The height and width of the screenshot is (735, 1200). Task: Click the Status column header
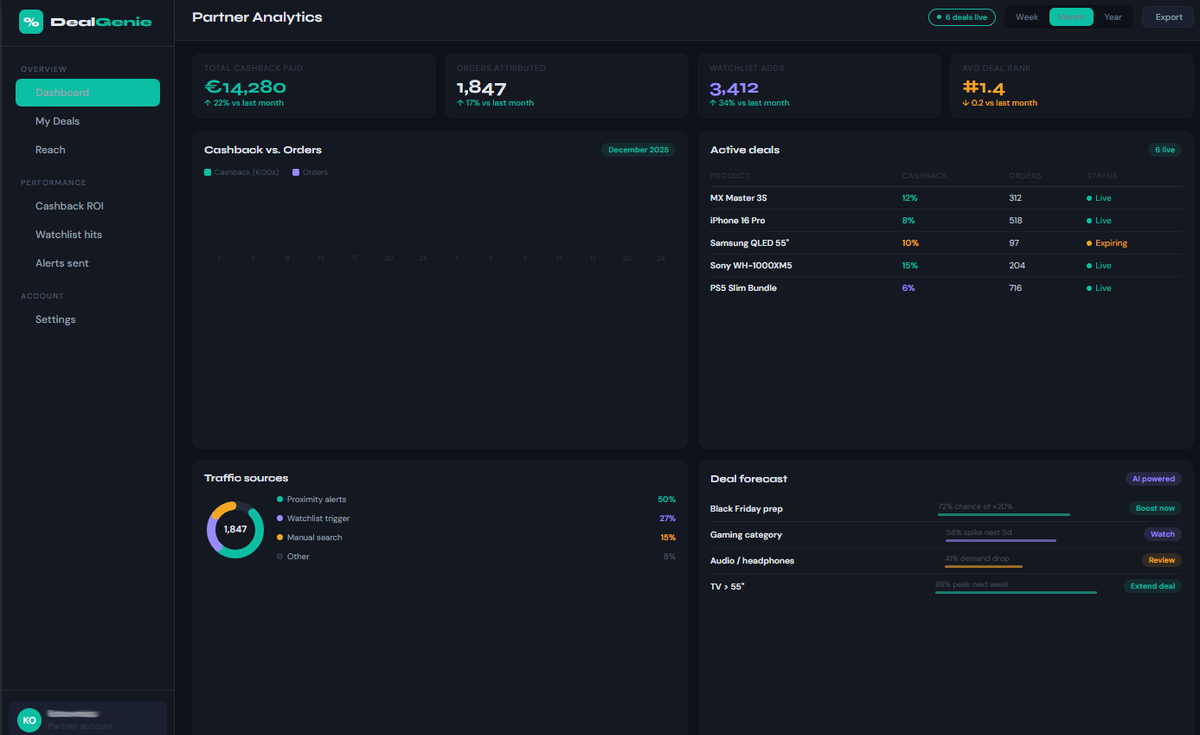click(x=1102, y=176)
